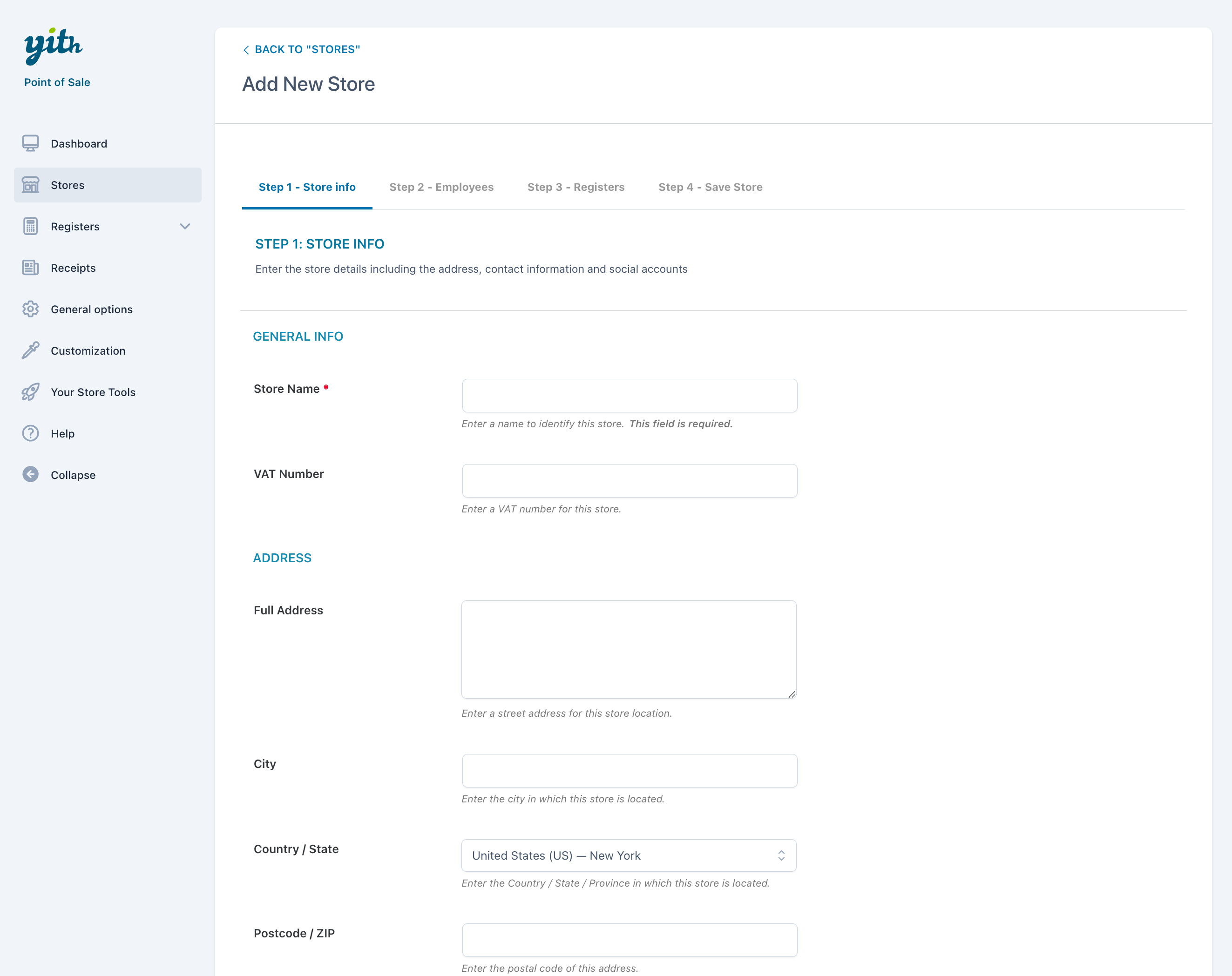Screen dimensions: 1232x976
Task: Click the General options gear icon
Action: [30, 309]
